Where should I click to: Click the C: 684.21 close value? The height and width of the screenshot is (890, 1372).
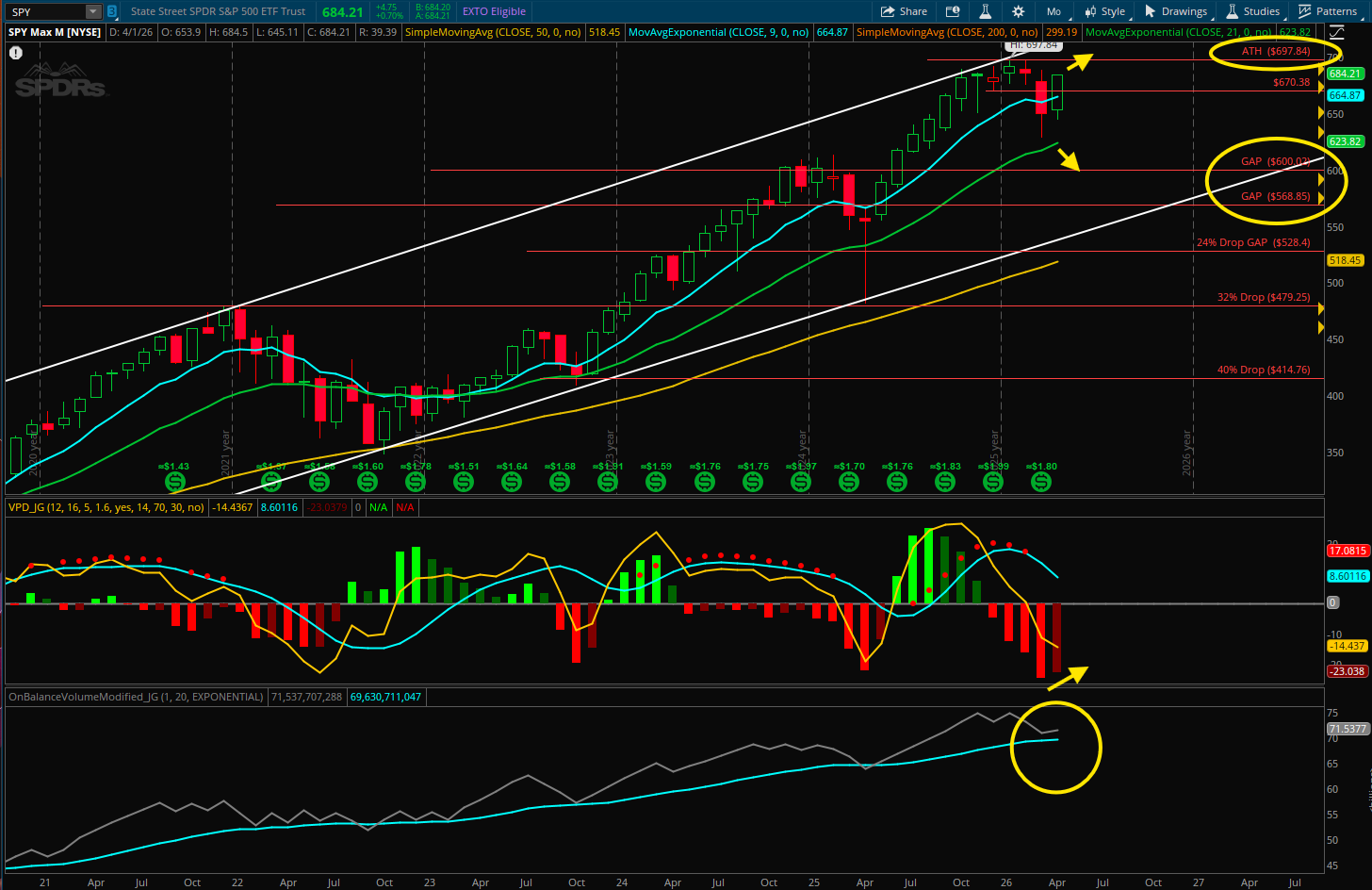[329, 32]
